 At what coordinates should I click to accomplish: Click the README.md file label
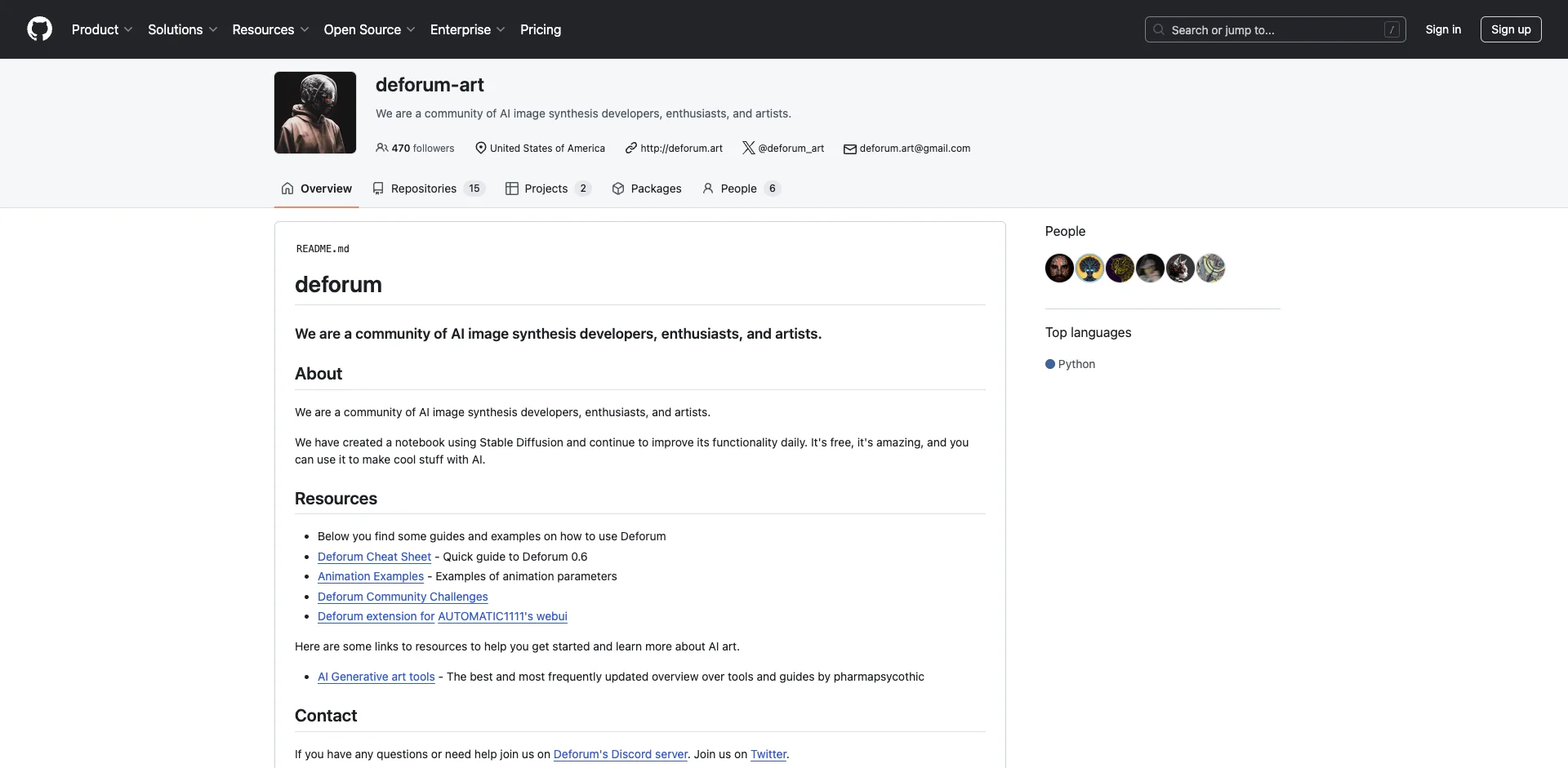(x=323, y=249)
